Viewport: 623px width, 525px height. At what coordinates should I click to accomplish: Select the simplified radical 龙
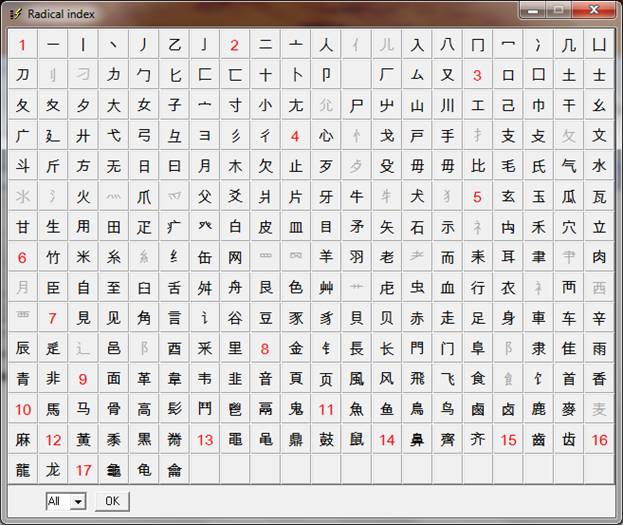[x=53, y=470]
